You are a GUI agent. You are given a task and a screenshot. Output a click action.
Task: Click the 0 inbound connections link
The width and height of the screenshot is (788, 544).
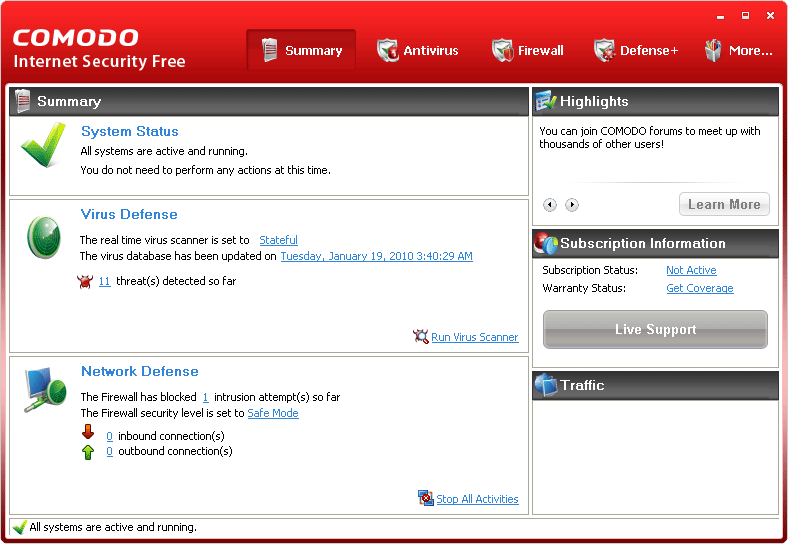coord(109,436)
